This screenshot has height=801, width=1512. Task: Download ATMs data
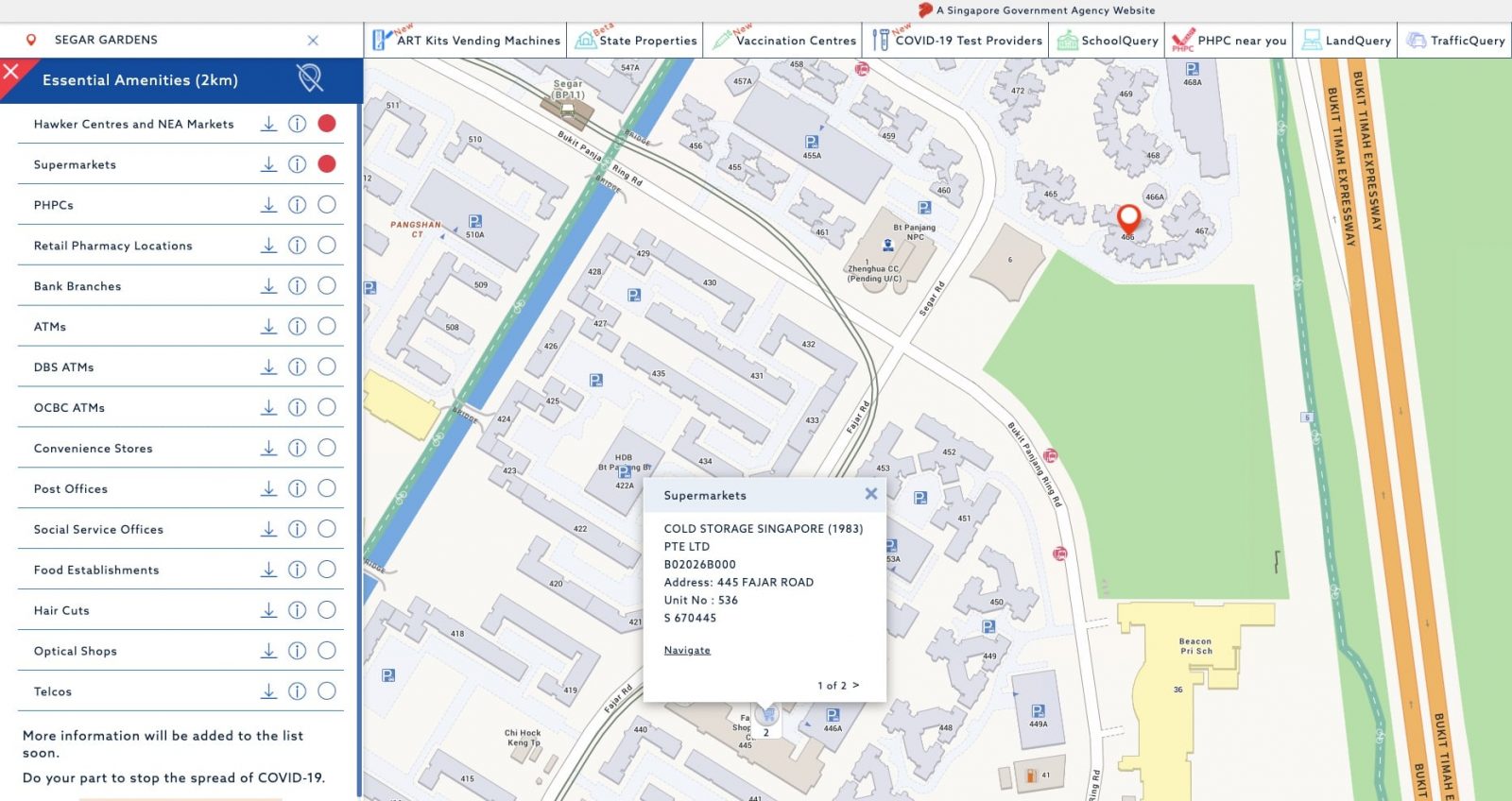point(269,327)
